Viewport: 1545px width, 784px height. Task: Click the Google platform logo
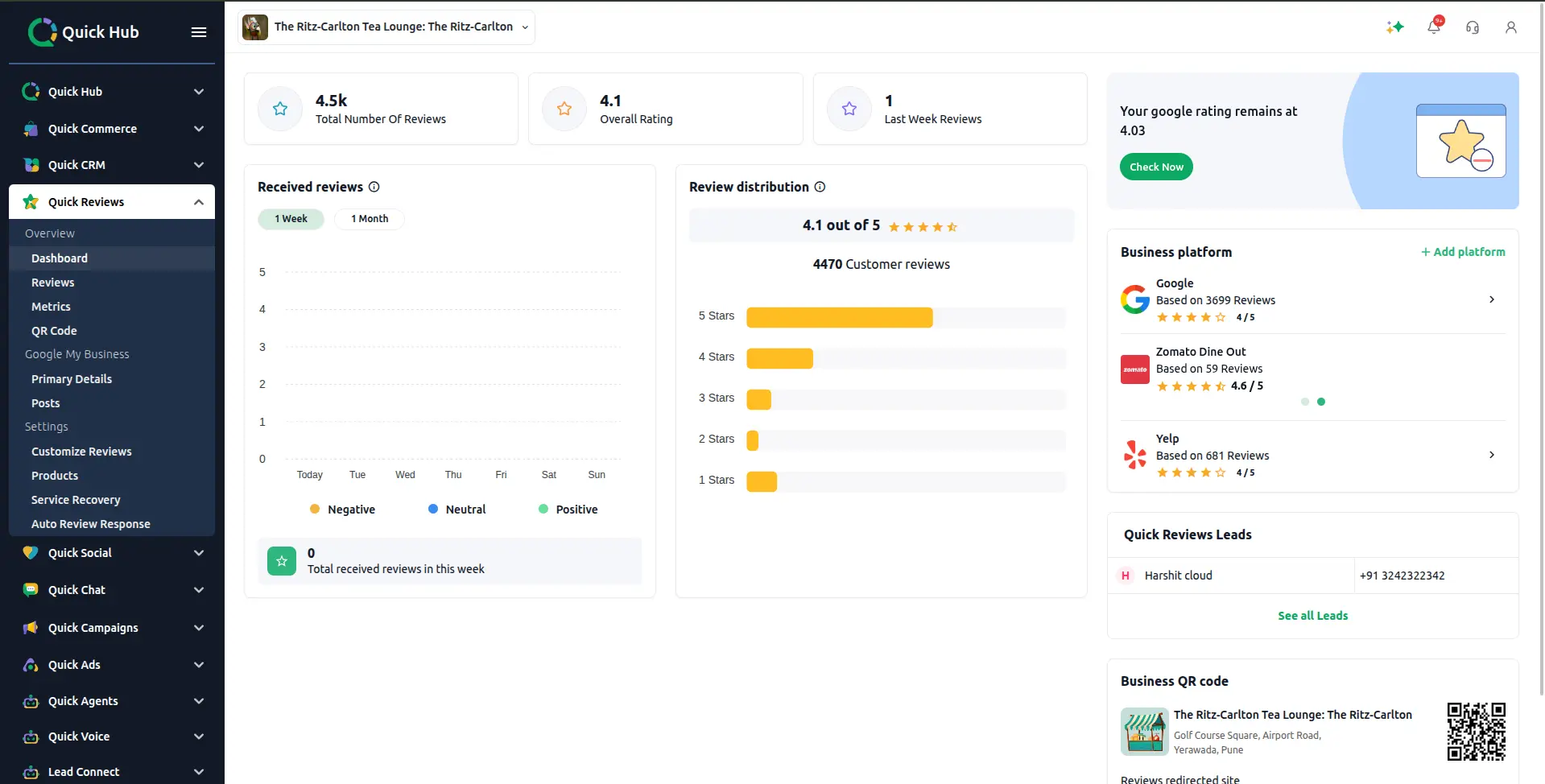point(1135,299)
